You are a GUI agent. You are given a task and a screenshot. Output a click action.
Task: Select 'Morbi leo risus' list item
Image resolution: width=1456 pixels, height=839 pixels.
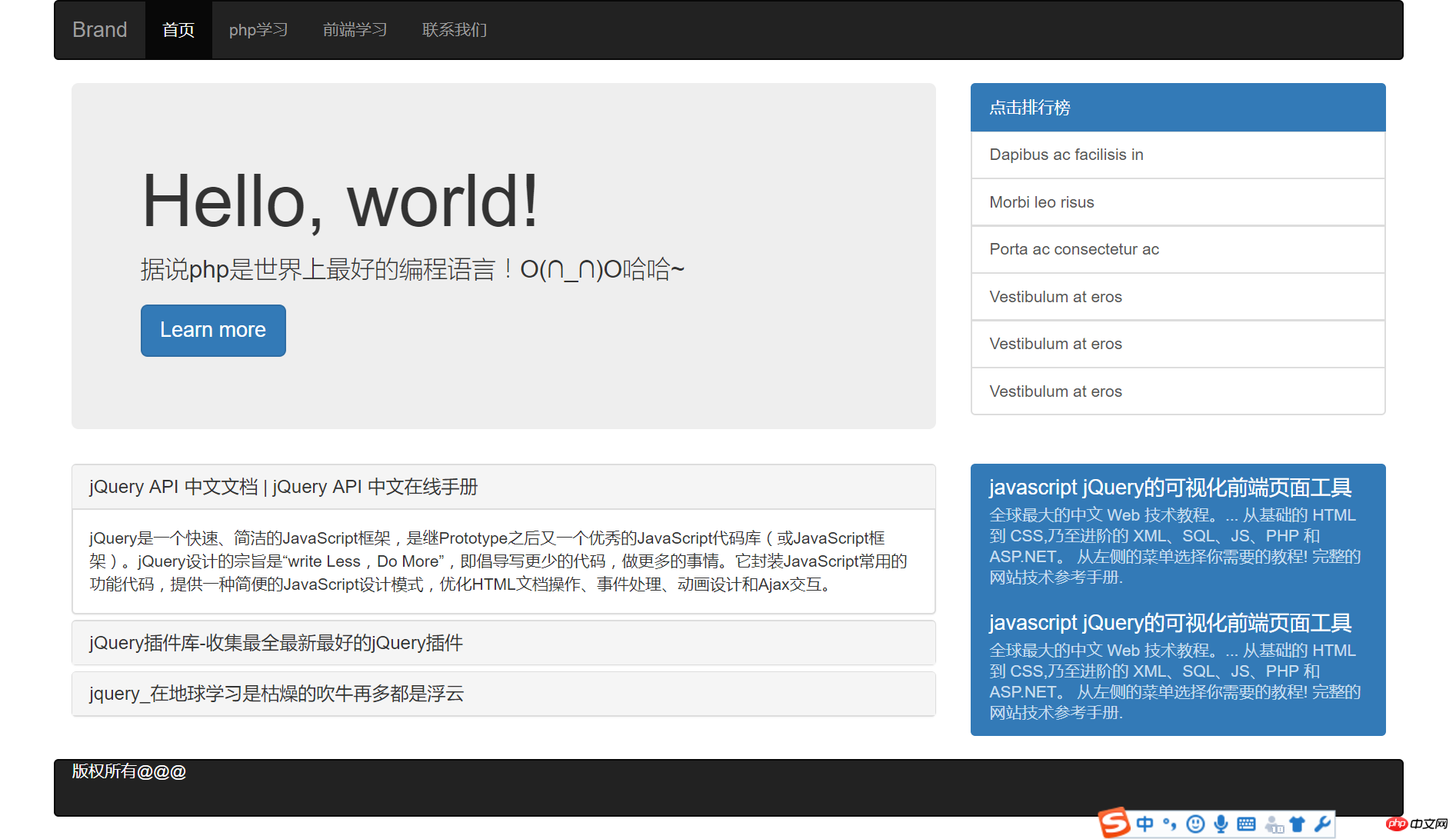[1178, 202]
